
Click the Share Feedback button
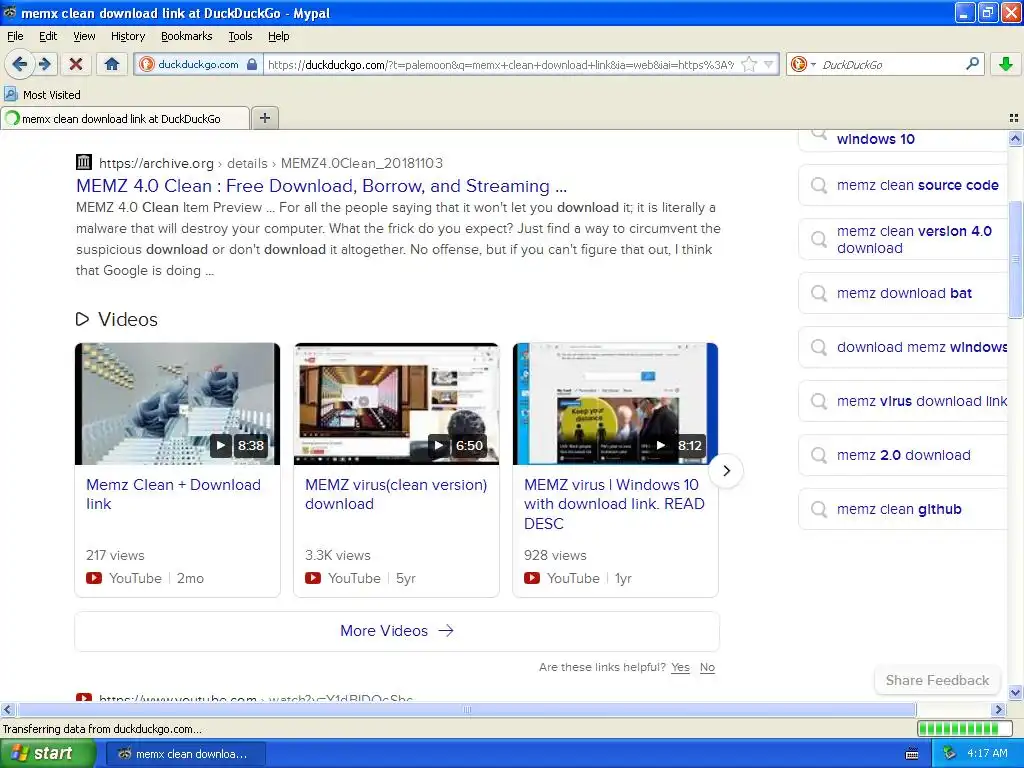pos(937,680)
